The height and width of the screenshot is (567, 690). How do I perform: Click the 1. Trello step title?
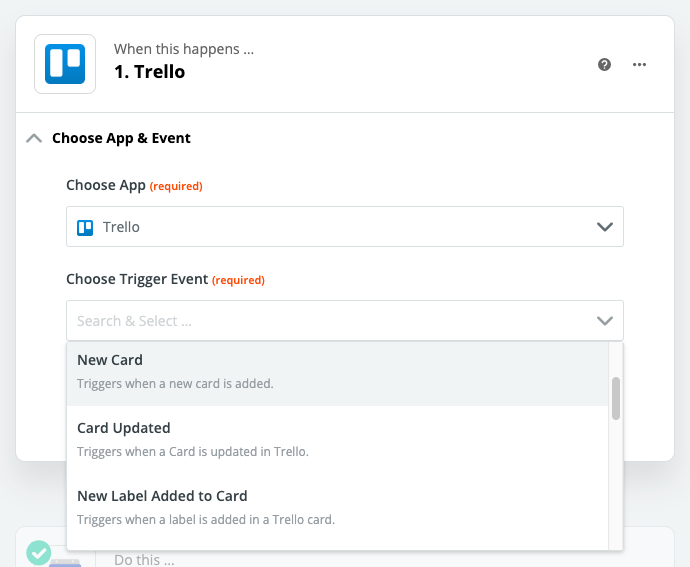(150, 72)
